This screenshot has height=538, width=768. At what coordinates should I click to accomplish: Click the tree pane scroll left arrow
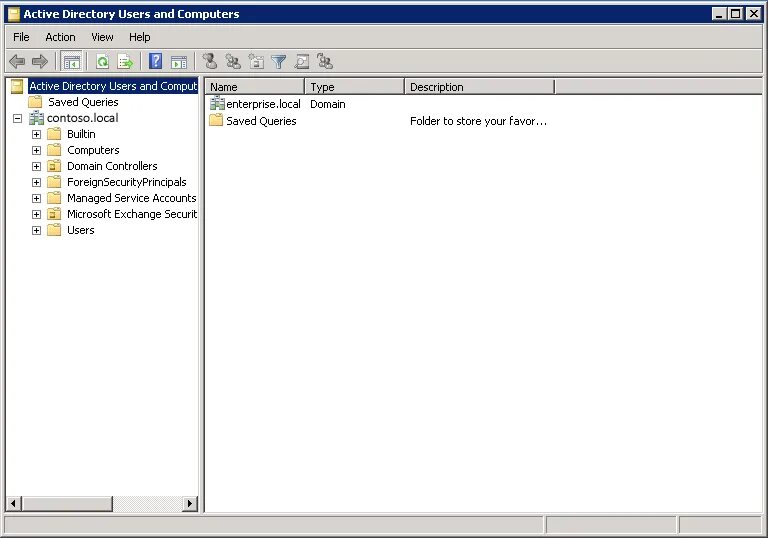(x=13, y=503)
